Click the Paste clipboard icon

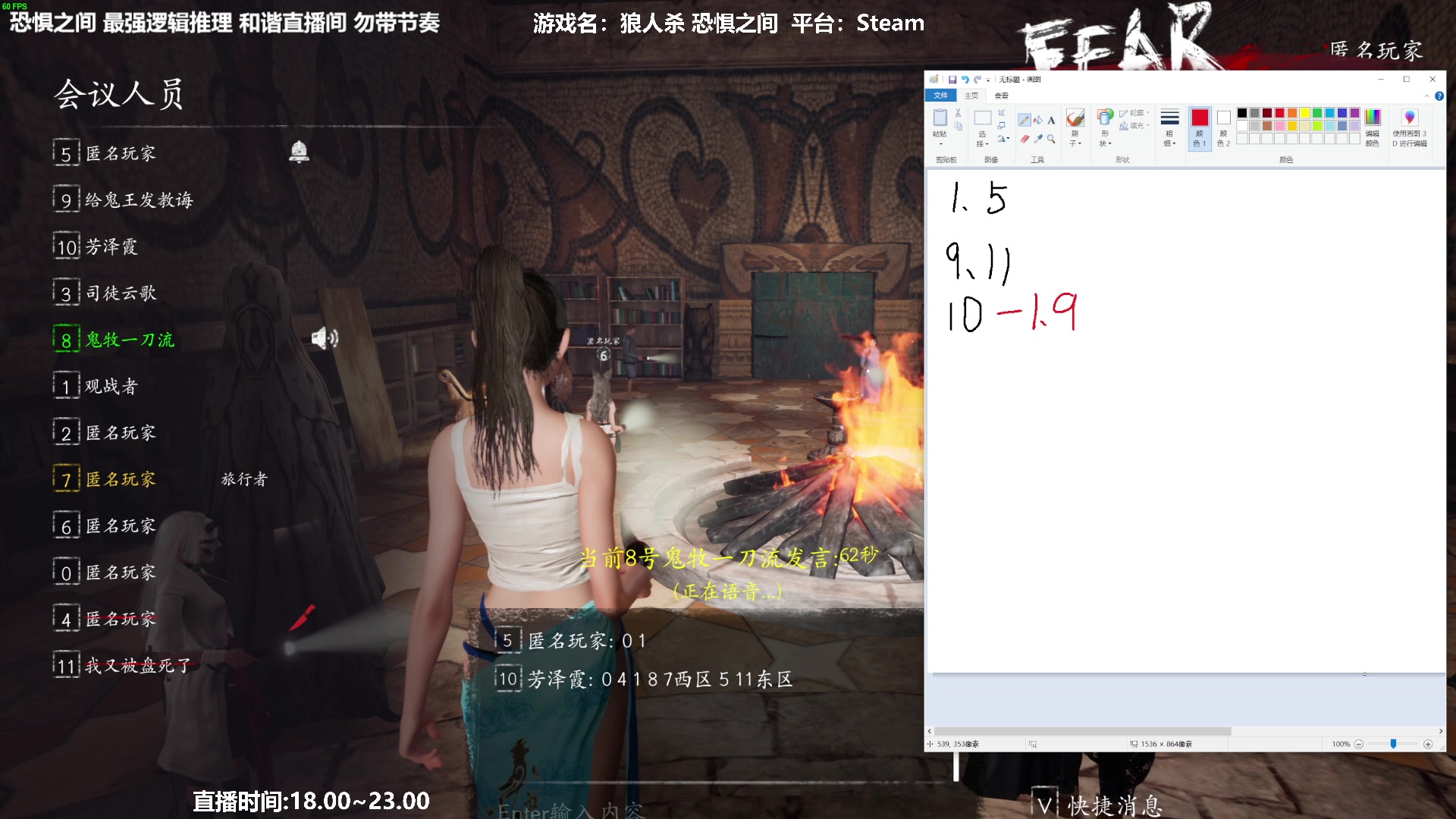(x=940, y=118)
